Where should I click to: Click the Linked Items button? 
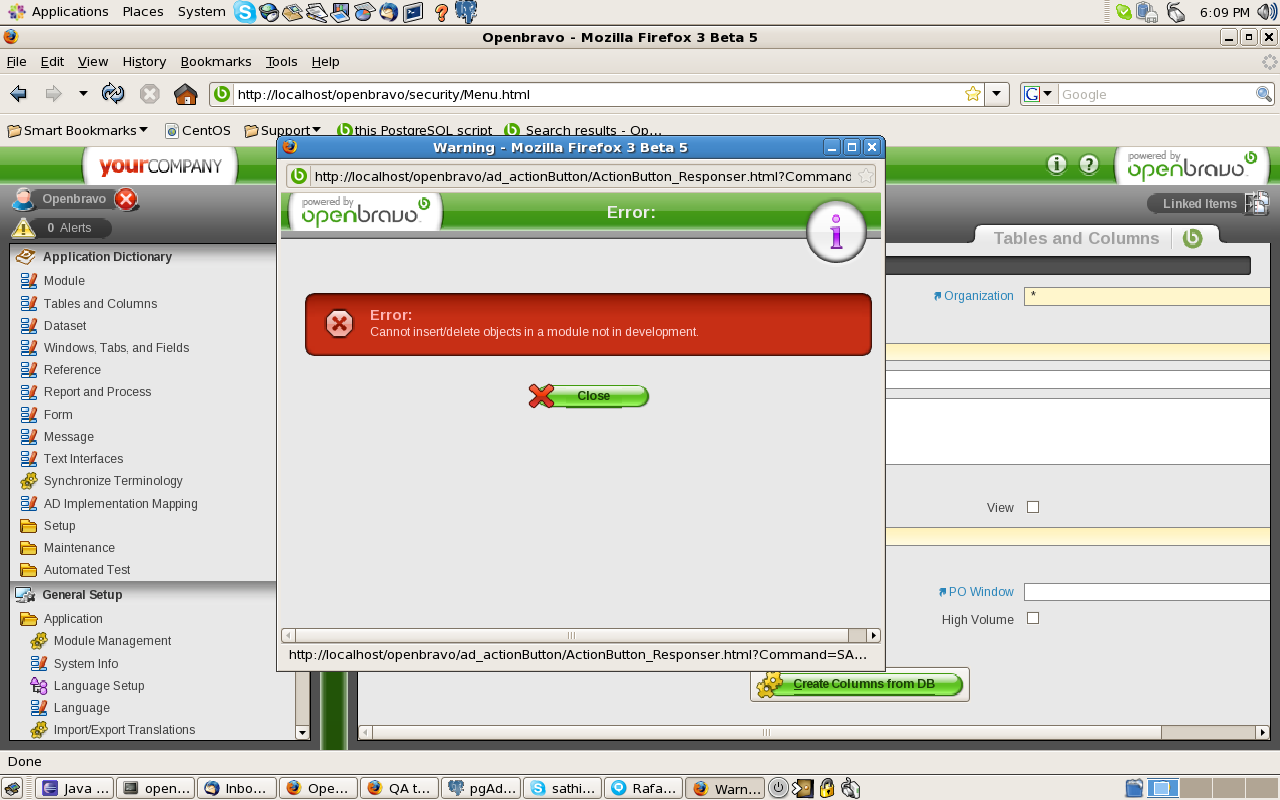coord(1199,204)
